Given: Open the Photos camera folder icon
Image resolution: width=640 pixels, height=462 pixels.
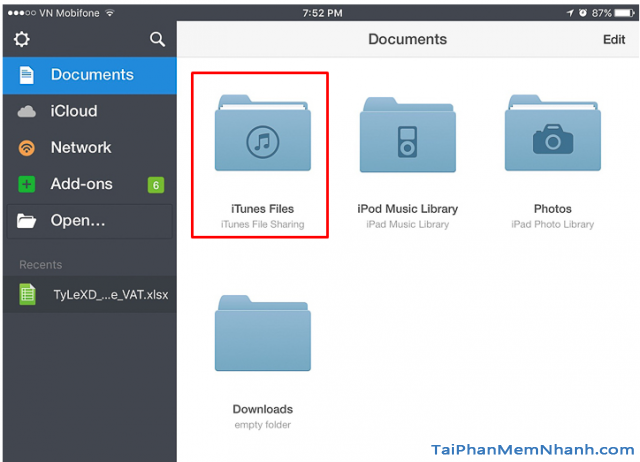Looking at the screenshot, I should point(553,133).
